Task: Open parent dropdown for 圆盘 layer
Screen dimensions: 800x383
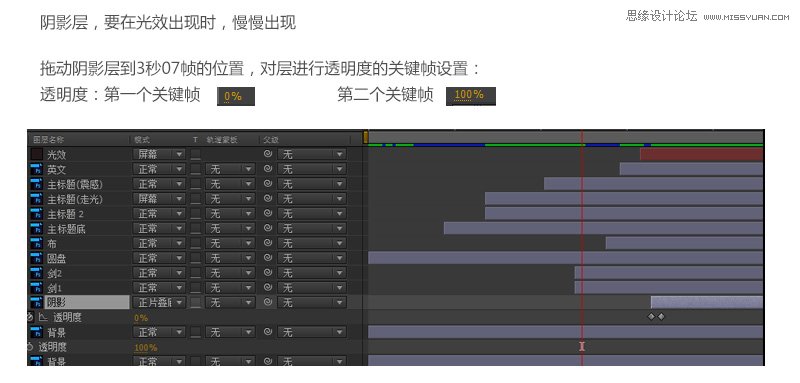Action: click(312, 258)
